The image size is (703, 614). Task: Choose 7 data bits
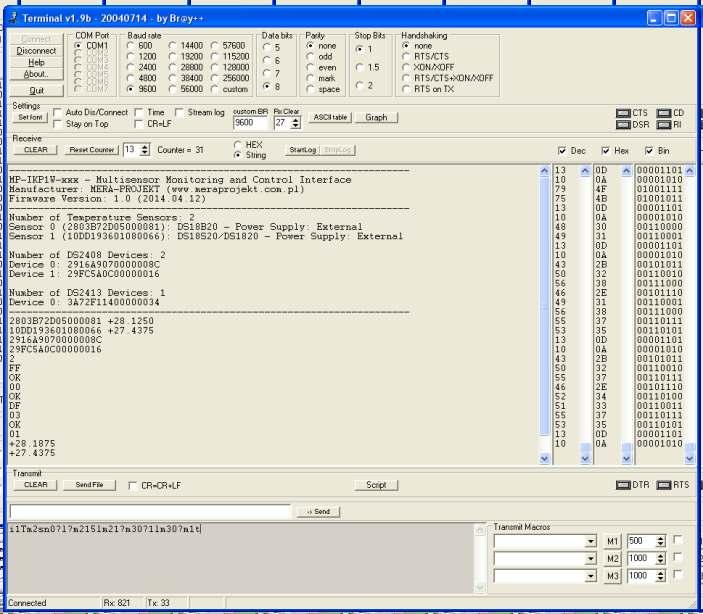[267, 73]
